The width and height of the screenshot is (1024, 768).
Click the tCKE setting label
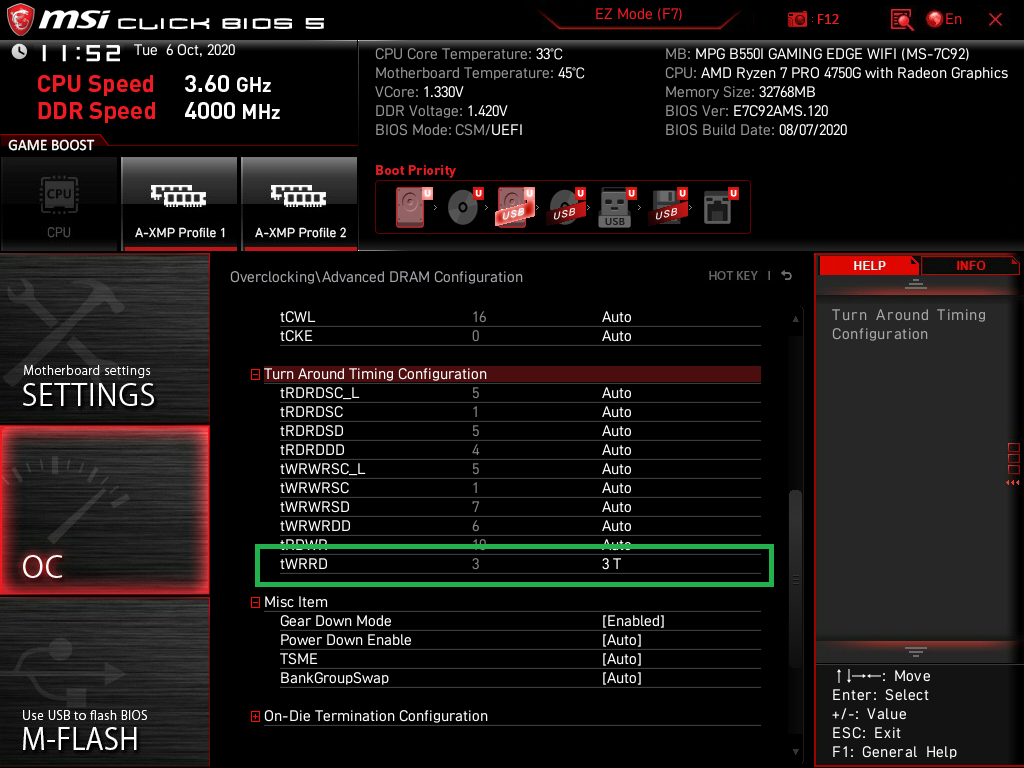(x=296, y=336)
